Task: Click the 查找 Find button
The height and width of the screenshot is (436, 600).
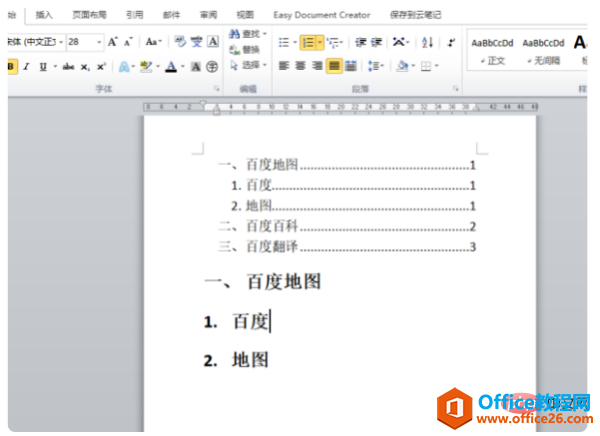Action: pyautogui.click(x=248, y=34)
